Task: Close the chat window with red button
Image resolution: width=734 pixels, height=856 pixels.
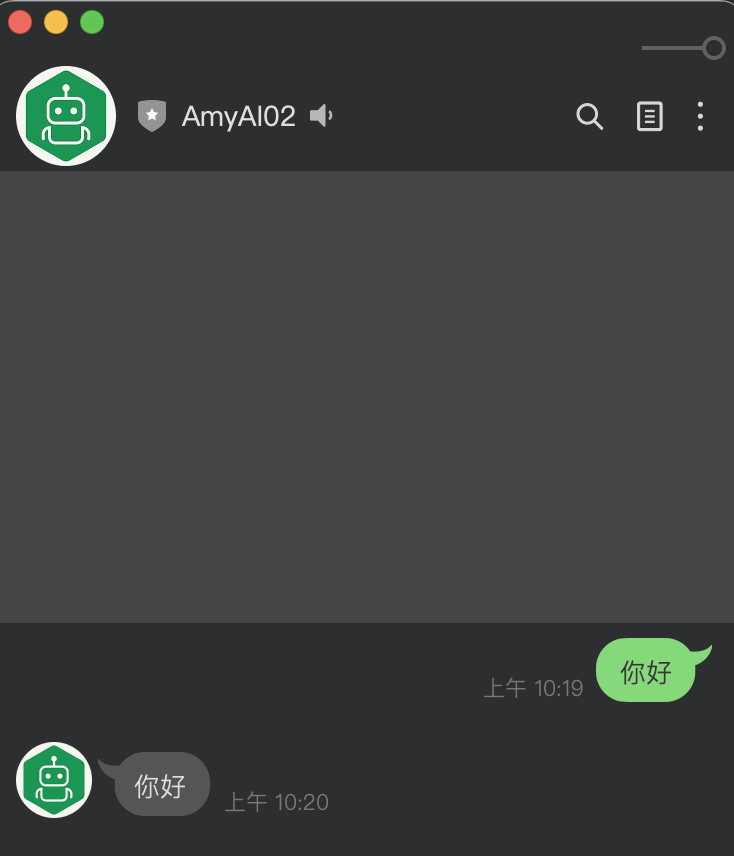Action: pos(20,22)
